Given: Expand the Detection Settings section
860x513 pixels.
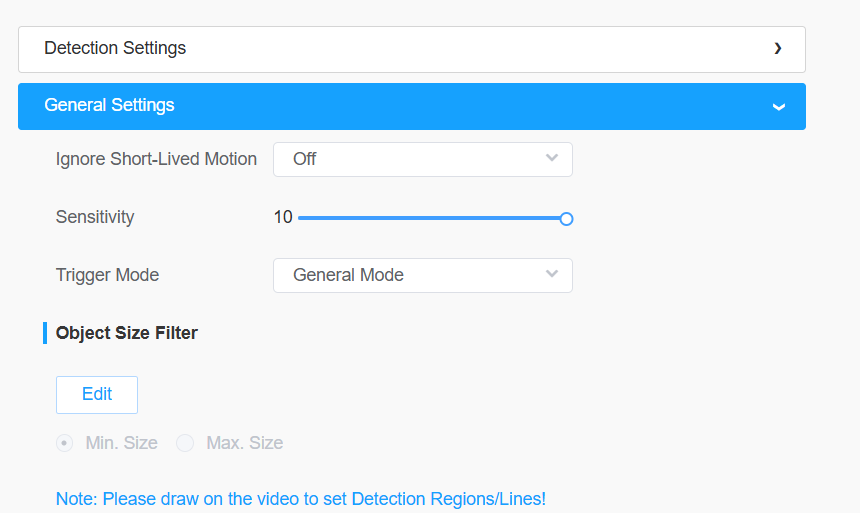Looking at the screenshot, I should click(x=411, y=49).
